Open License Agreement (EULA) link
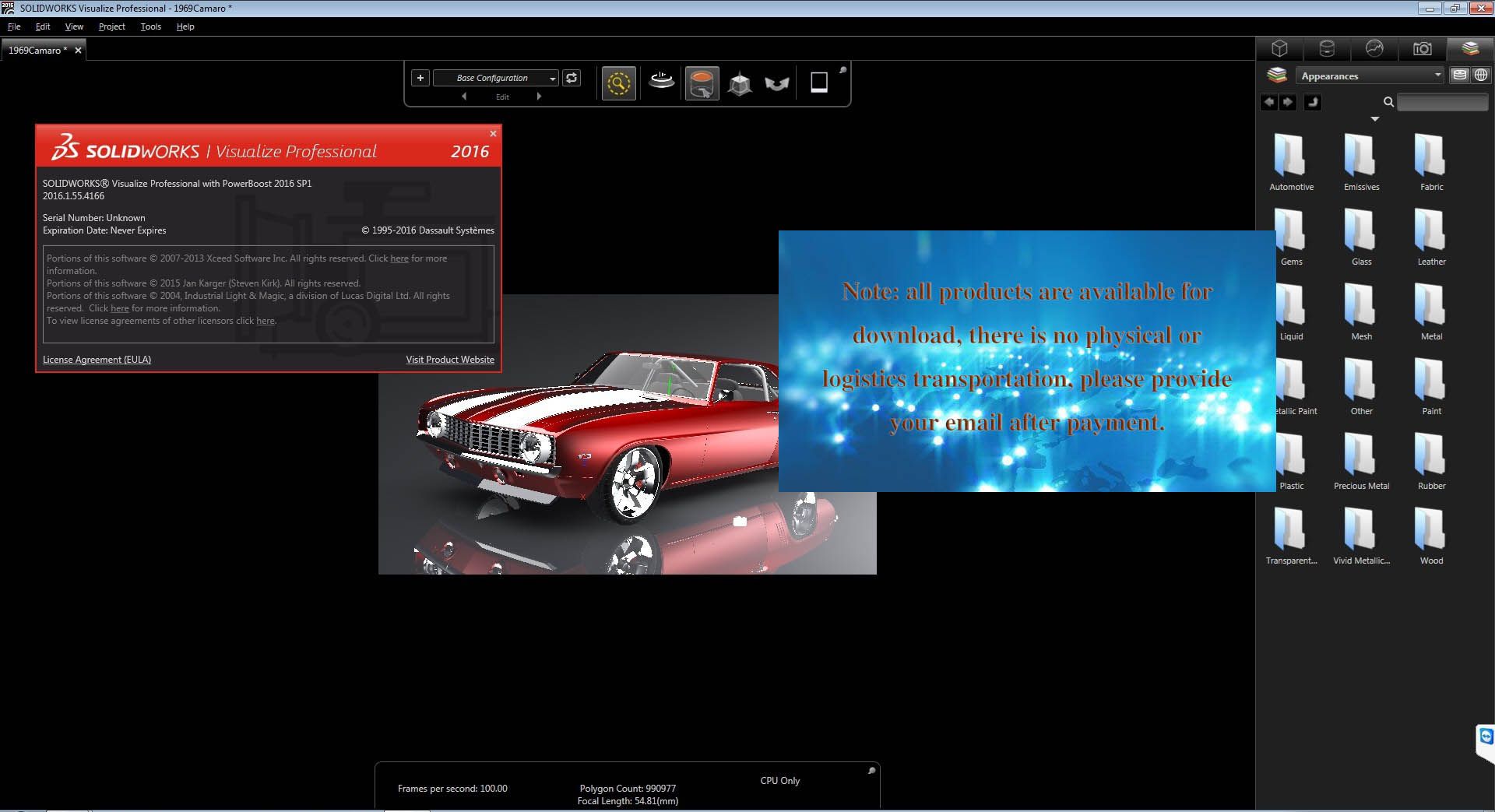The width and height of the screenshot is (1495, 812). point(97,360)
